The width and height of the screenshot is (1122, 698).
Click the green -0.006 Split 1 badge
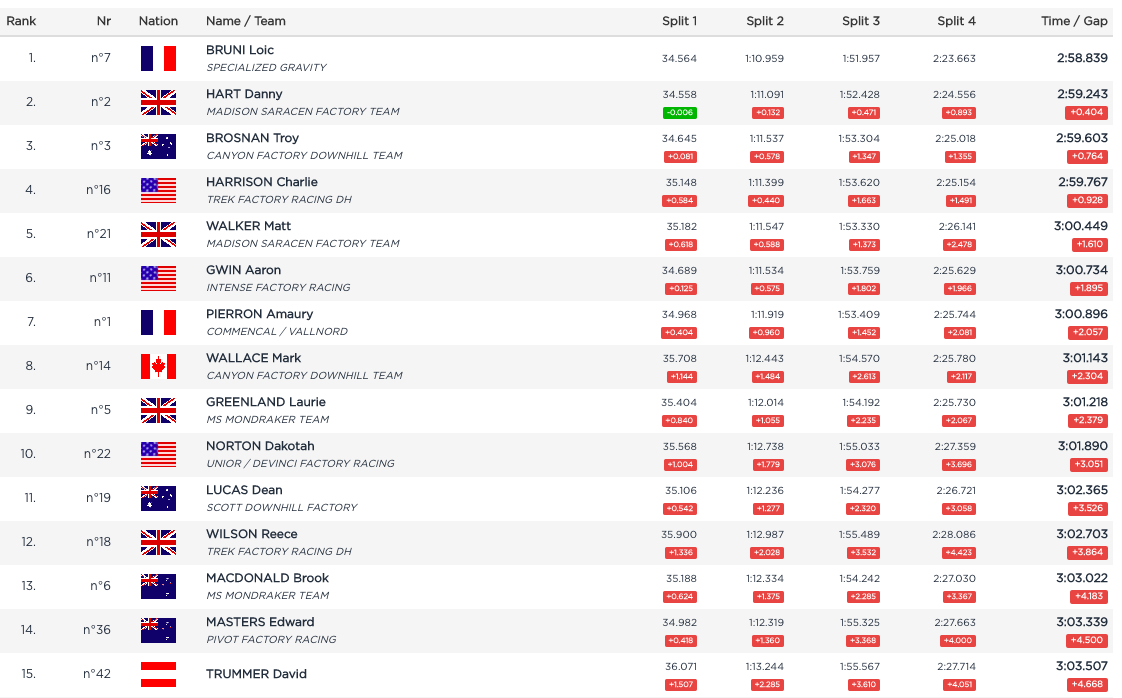(x=679, y=113)
